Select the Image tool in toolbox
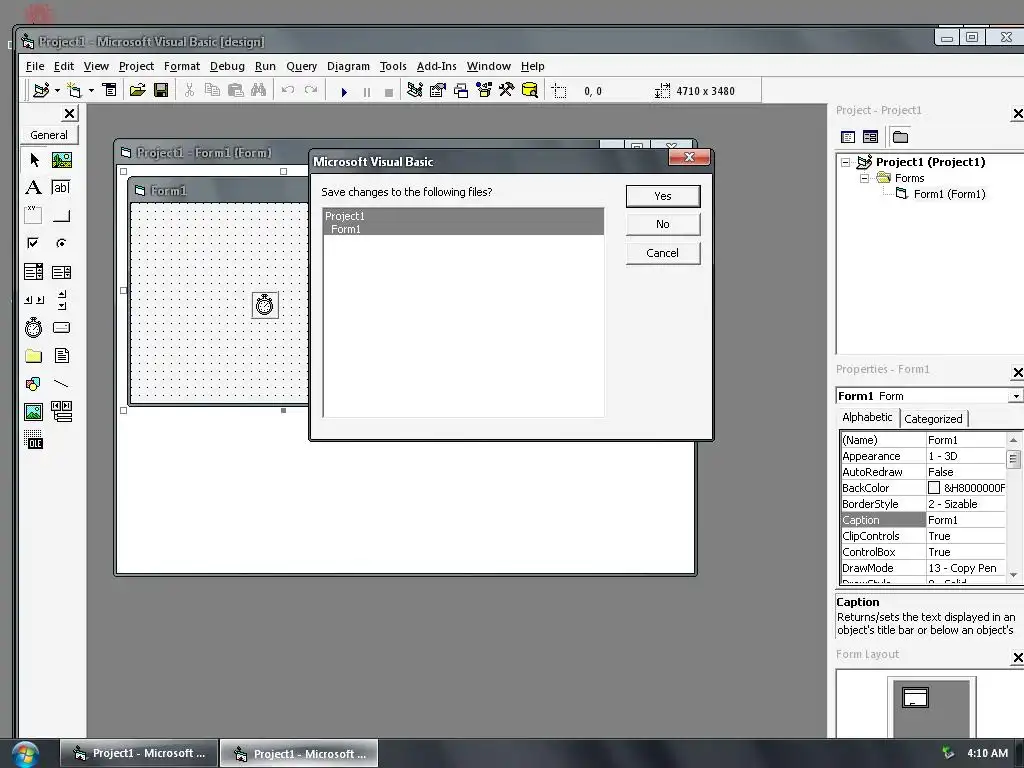 (x=33, y=411)
